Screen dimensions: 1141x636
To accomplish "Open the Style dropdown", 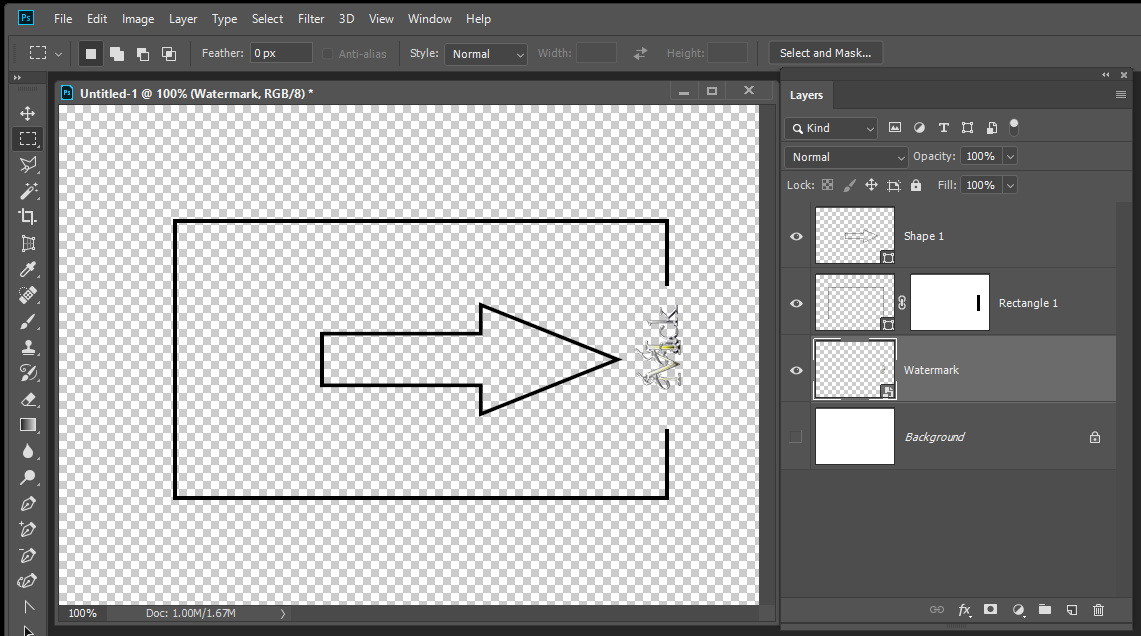I will click(485, 54).
